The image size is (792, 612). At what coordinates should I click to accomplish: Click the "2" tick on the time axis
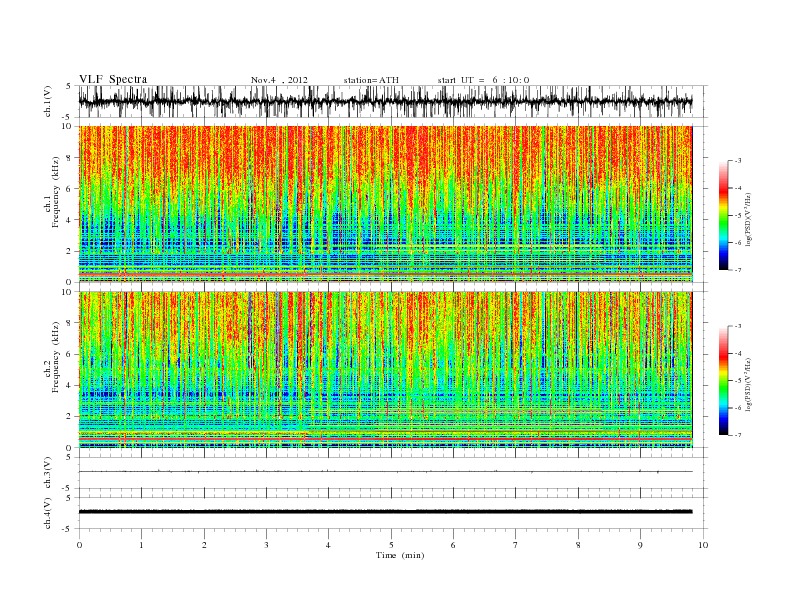[204, 545]
